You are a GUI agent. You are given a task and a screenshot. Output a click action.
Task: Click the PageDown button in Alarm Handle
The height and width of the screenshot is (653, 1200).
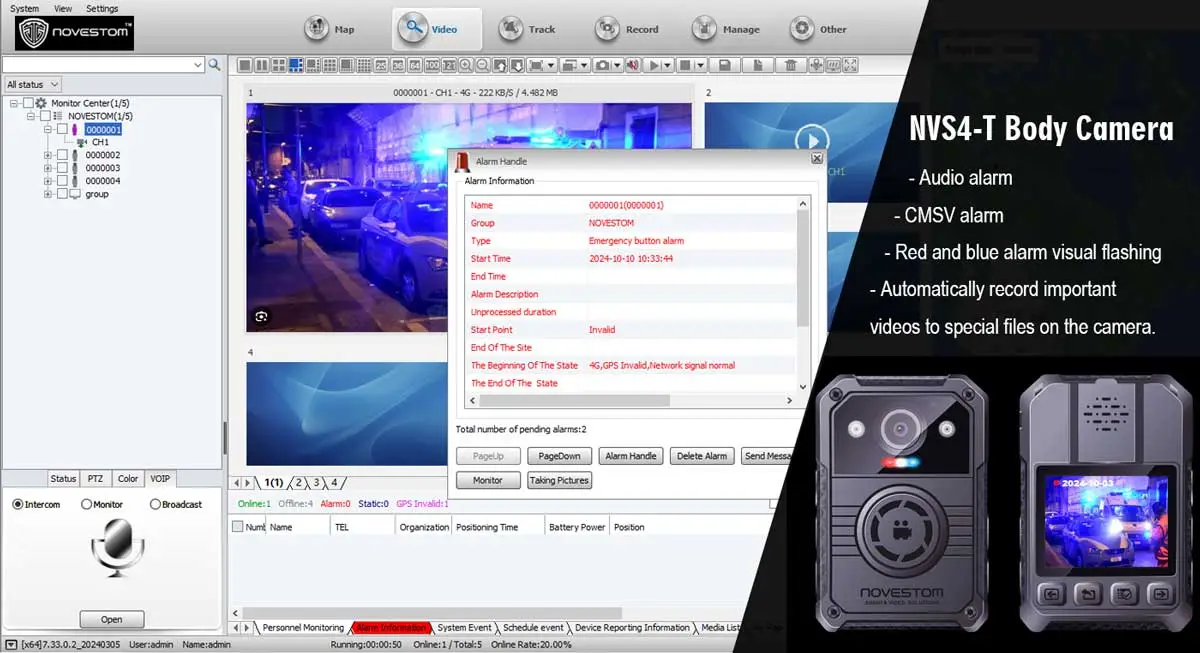pos(559,456)
